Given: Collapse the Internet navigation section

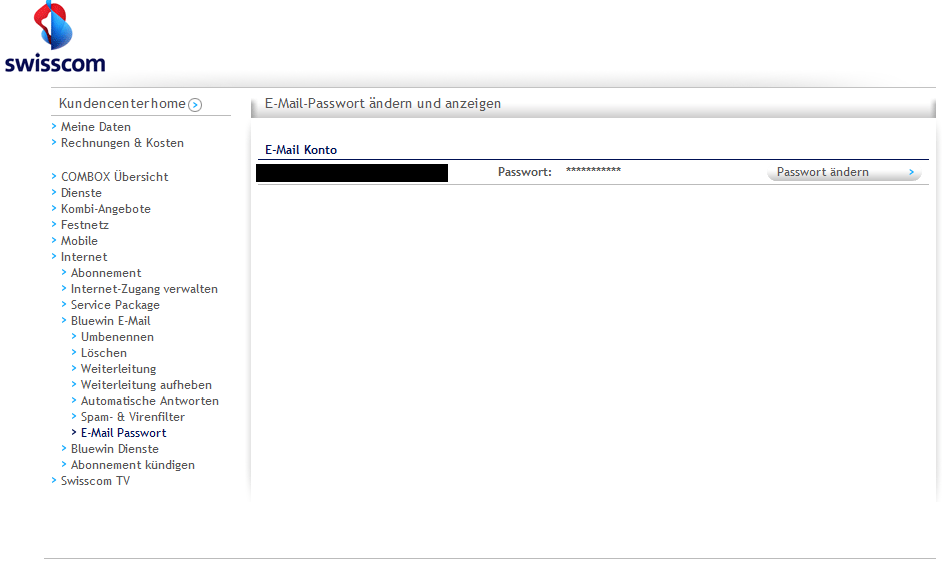Looking at the screenshot, I should [x=83, y=257].
